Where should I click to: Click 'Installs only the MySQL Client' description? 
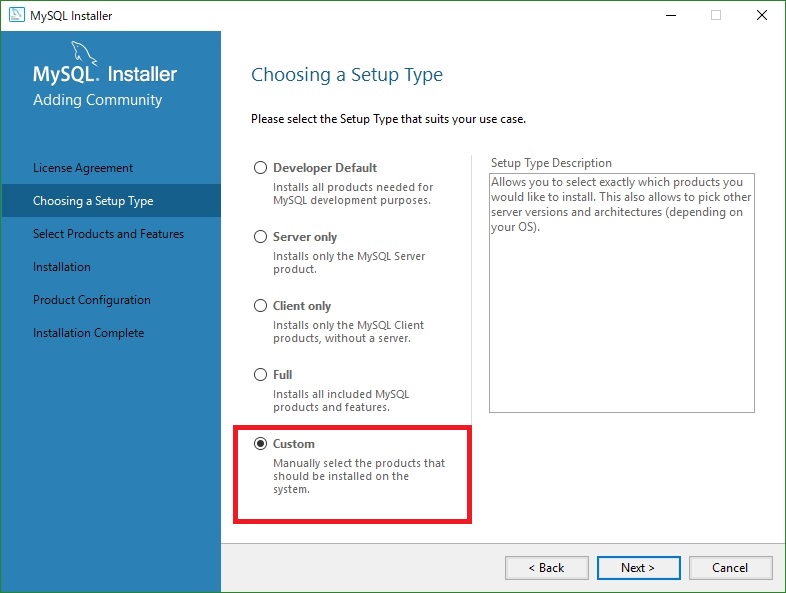[x=348, y=331]
